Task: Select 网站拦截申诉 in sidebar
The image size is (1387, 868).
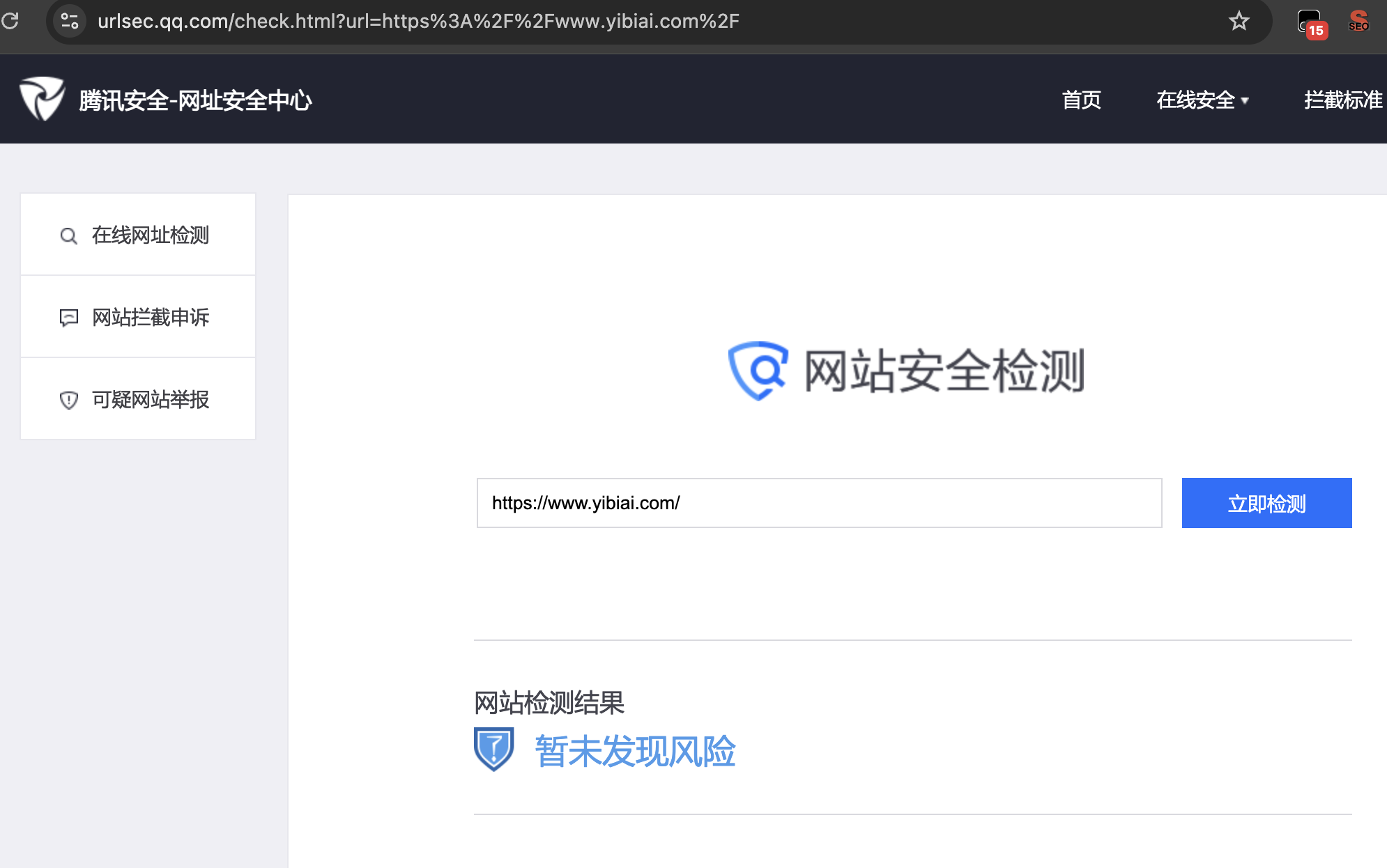Action: point(151,318)
